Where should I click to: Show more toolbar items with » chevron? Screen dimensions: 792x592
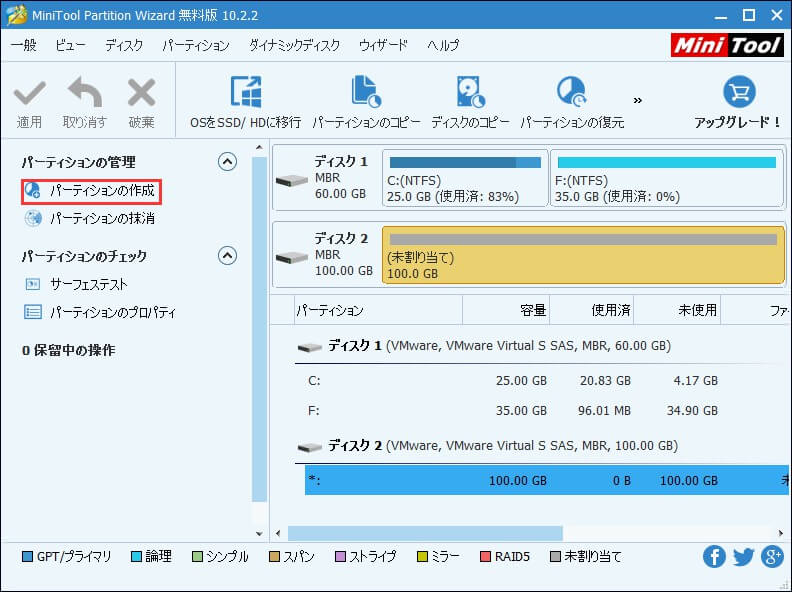click(637, 101)
